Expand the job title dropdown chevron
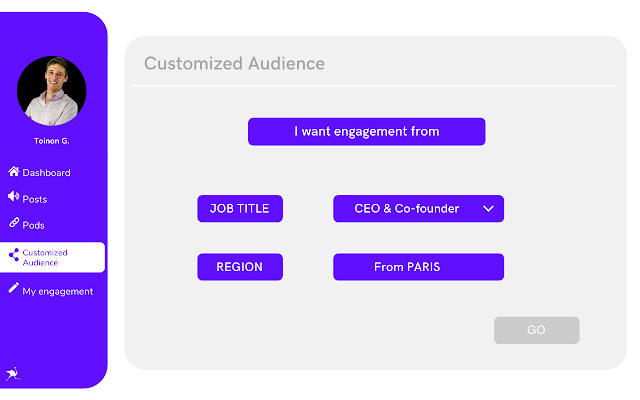This screenshot has width=640, height=400. tap(488, 209)
